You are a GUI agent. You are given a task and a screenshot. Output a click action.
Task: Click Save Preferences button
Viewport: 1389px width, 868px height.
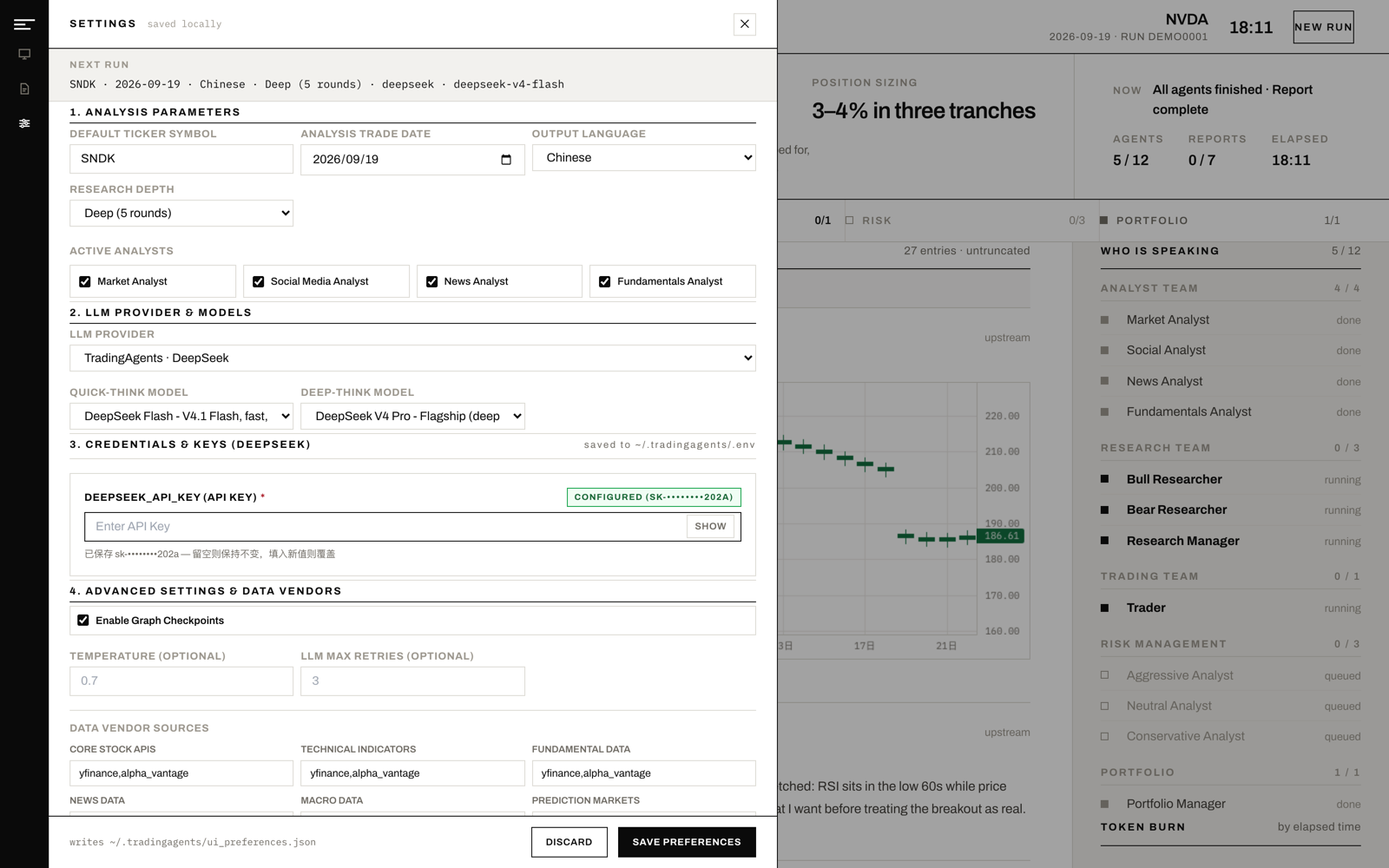coord(687,842)
